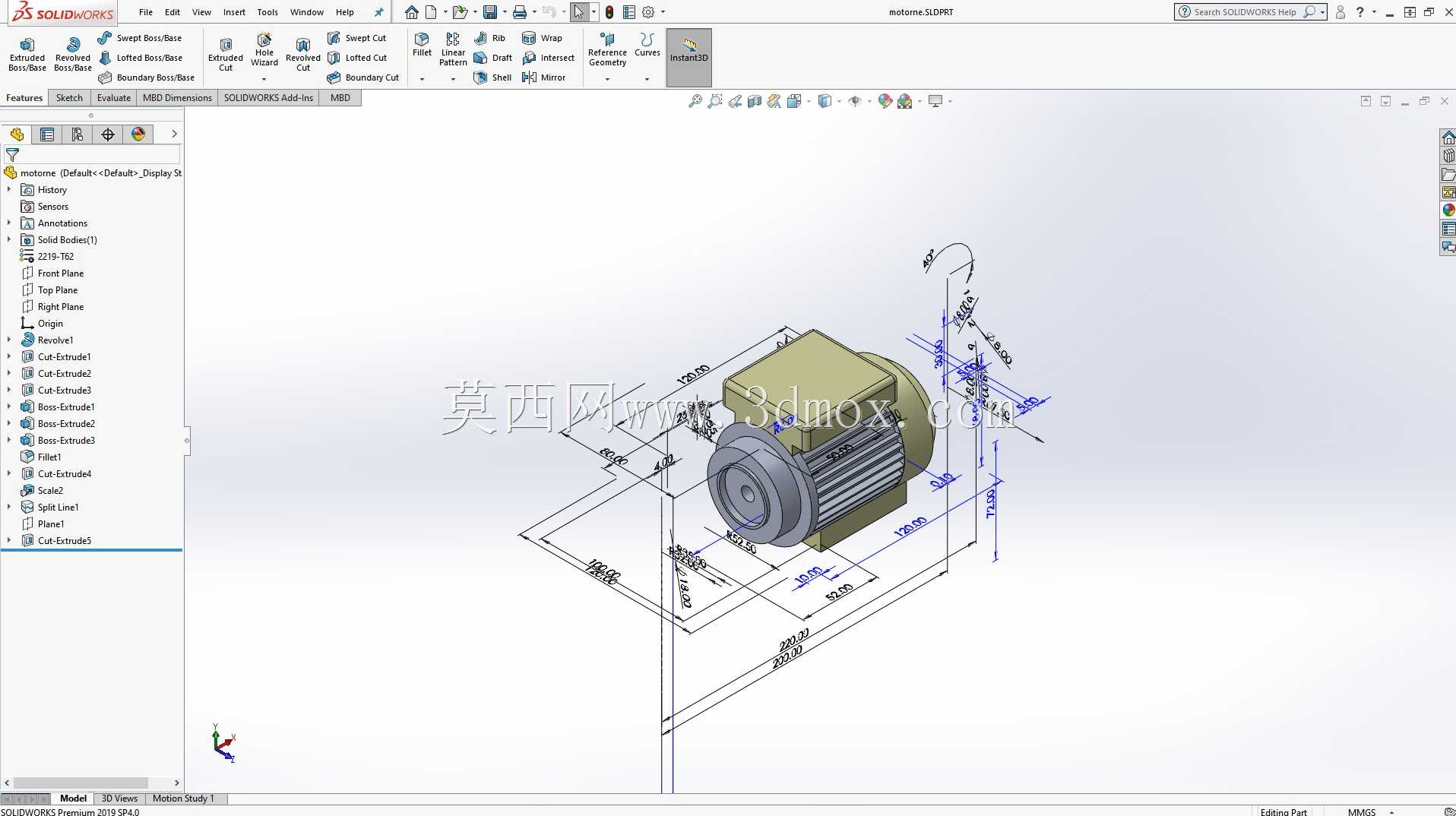Open the Motion Study 1 tab
This screenshot has height=816, width=1456.
[183, 799]
